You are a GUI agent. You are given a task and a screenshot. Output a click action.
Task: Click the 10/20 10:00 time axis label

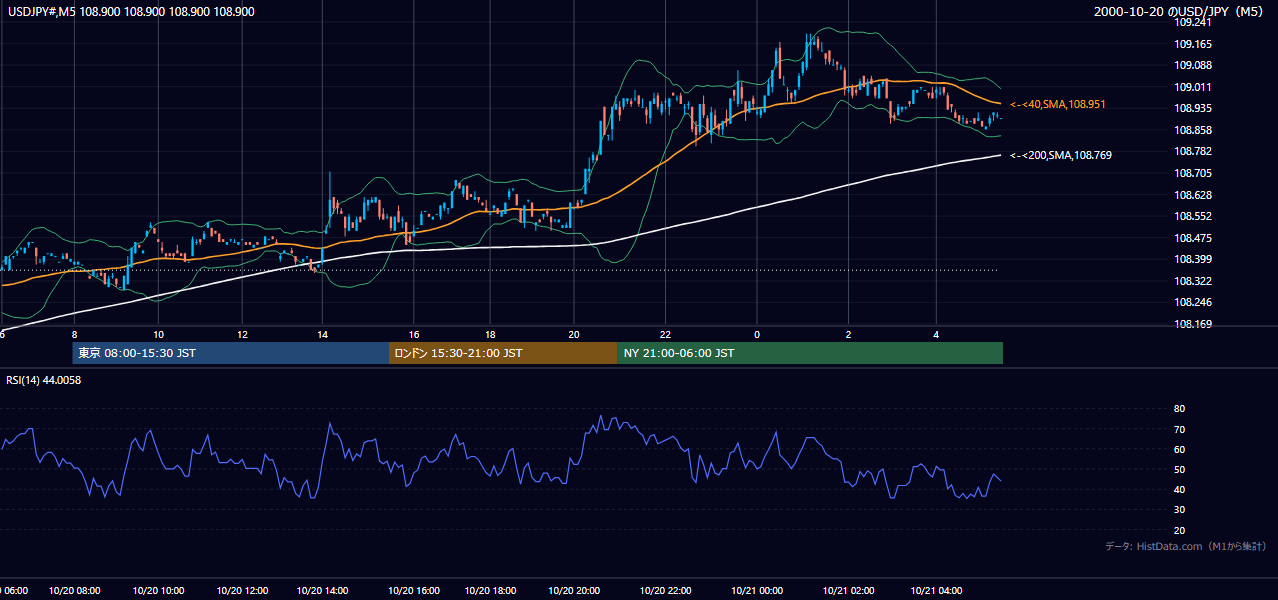158,591
